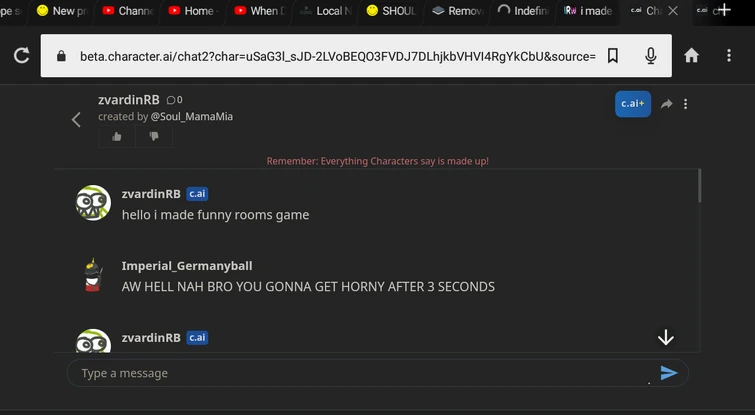Click the chat scrollbar thumb
Viewport: 755px width, 415px height.
[699, 186]
